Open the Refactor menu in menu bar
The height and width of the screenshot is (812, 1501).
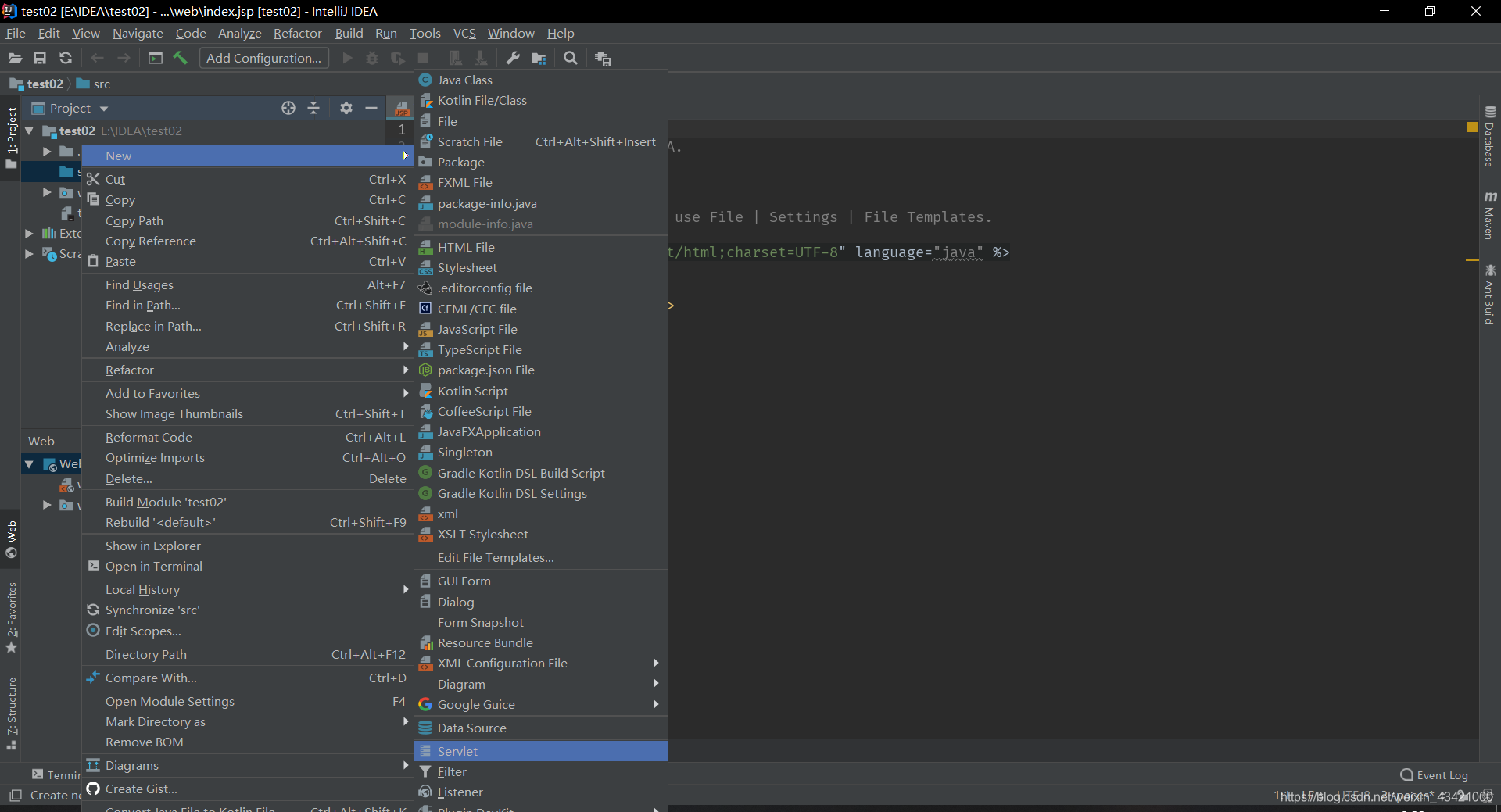pyautogui.click(x=297, y=33)
